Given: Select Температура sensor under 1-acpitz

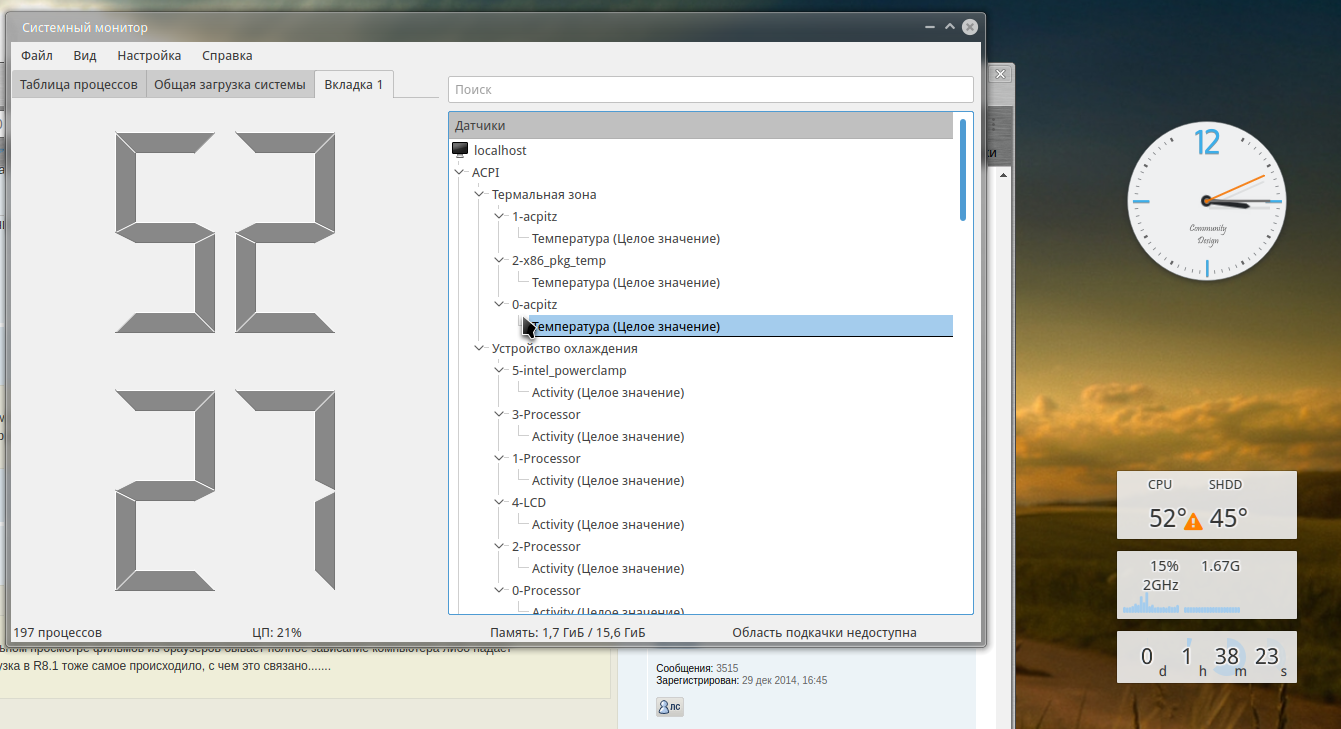Looking at the screenshot, I should click(626, 238).
